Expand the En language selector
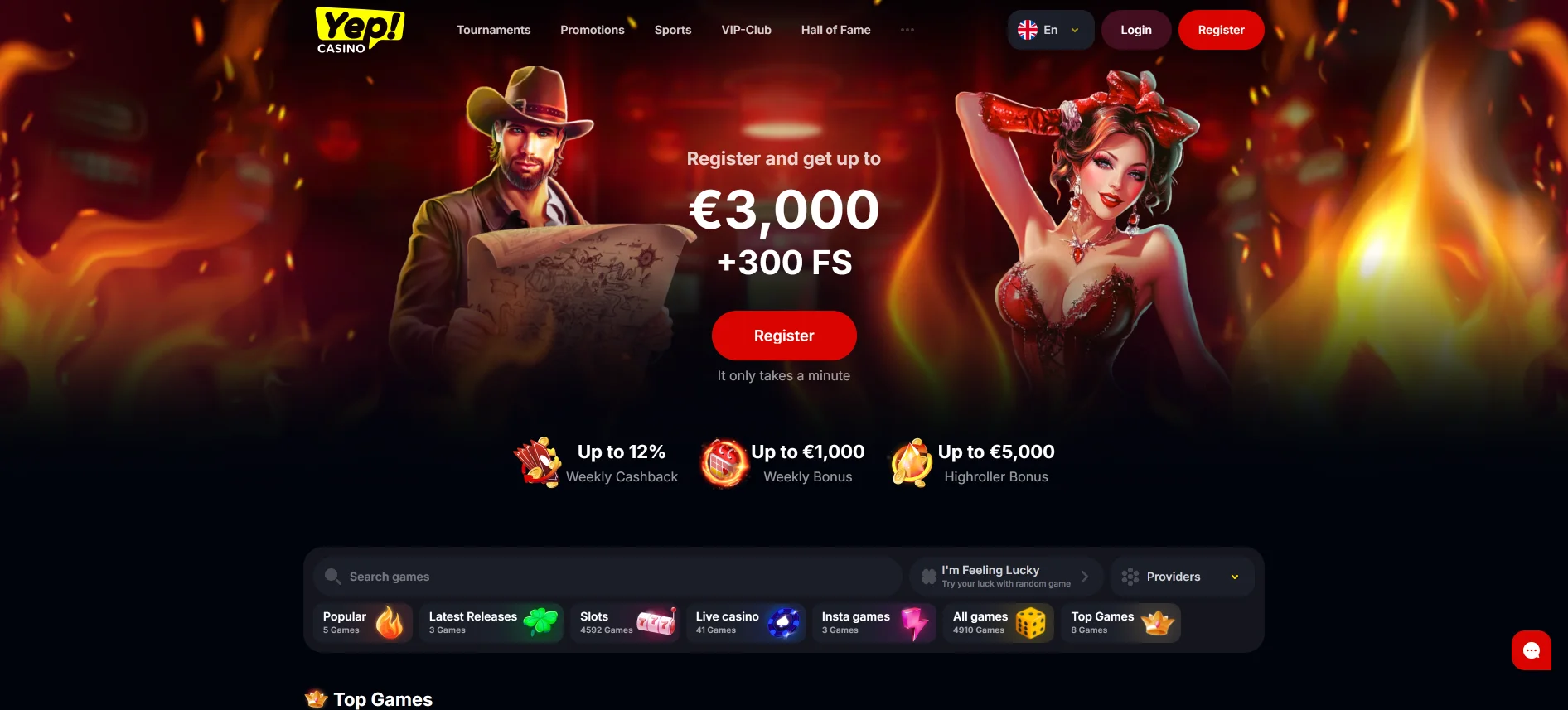1568x710 pixels. (1051, 30)
